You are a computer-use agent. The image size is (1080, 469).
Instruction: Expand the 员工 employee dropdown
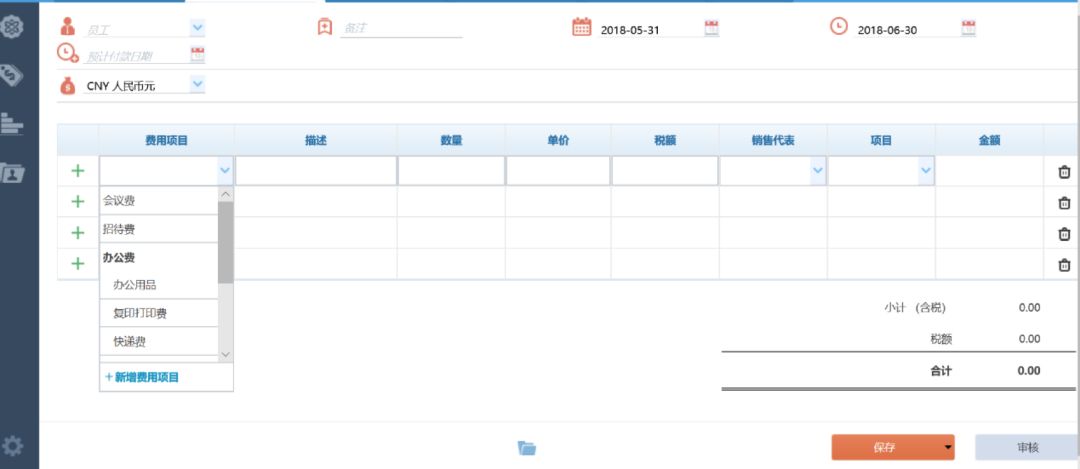pos(197,29)
